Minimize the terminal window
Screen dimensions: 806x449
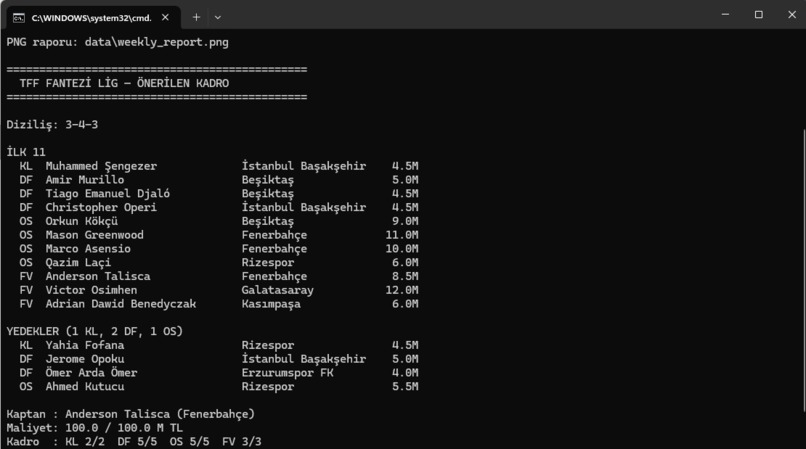tap(725, 14)
